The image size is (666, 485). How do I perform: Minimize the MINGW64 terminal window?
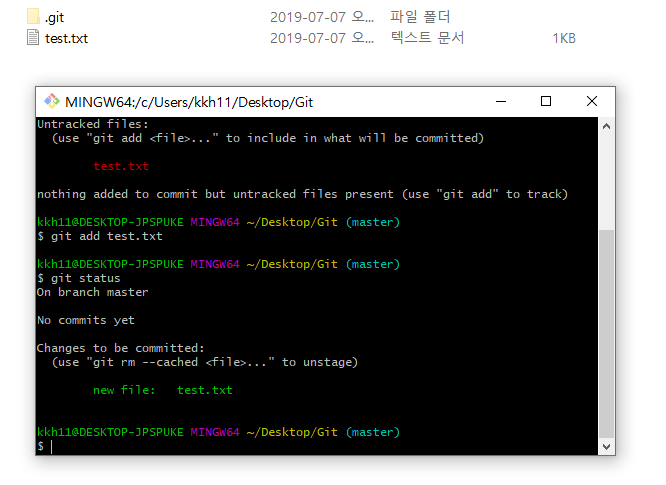[501, 102]
